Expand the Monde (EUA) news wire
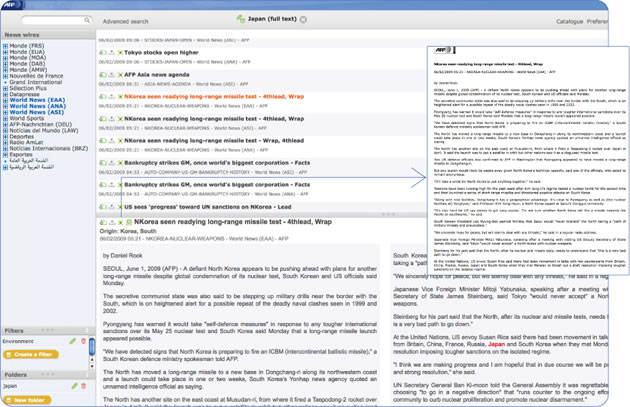The image size is (630, 407). [x=5, y=52]
